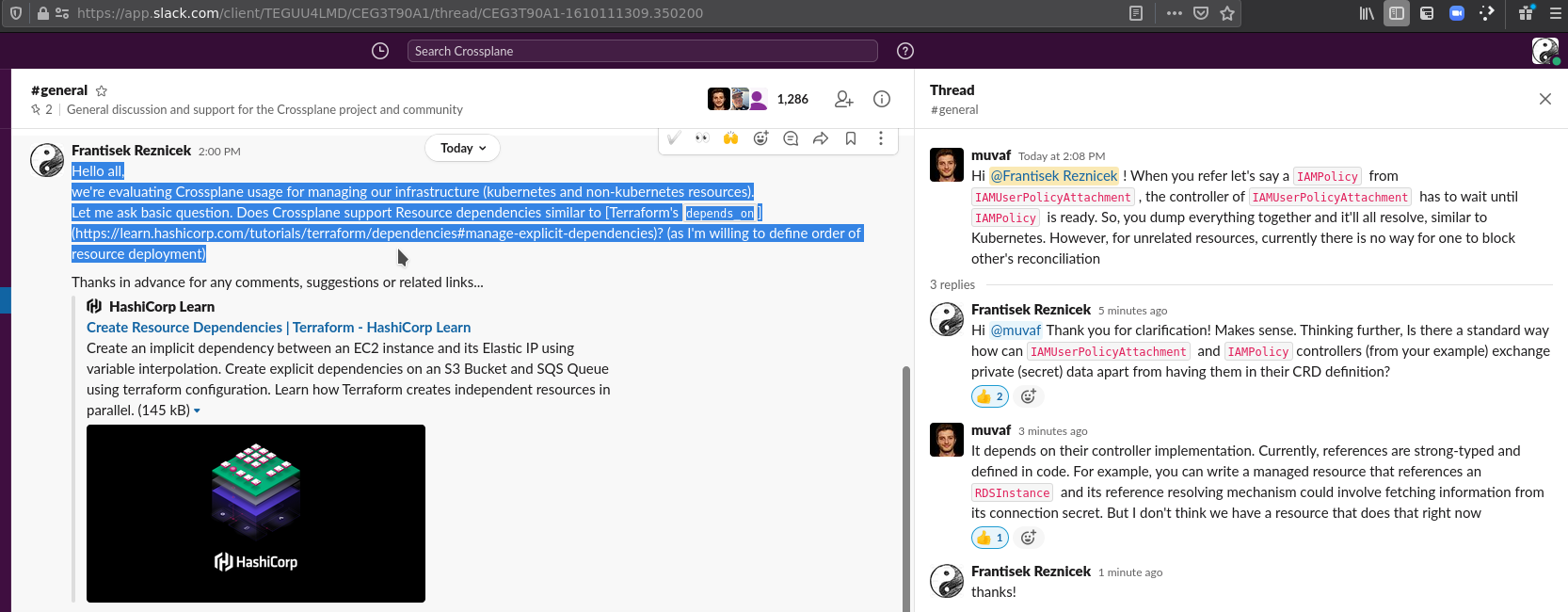Click 1 minute ago timestamp on thanks reply
This screenshot has height=612, width=1568.
point(1130,572)
